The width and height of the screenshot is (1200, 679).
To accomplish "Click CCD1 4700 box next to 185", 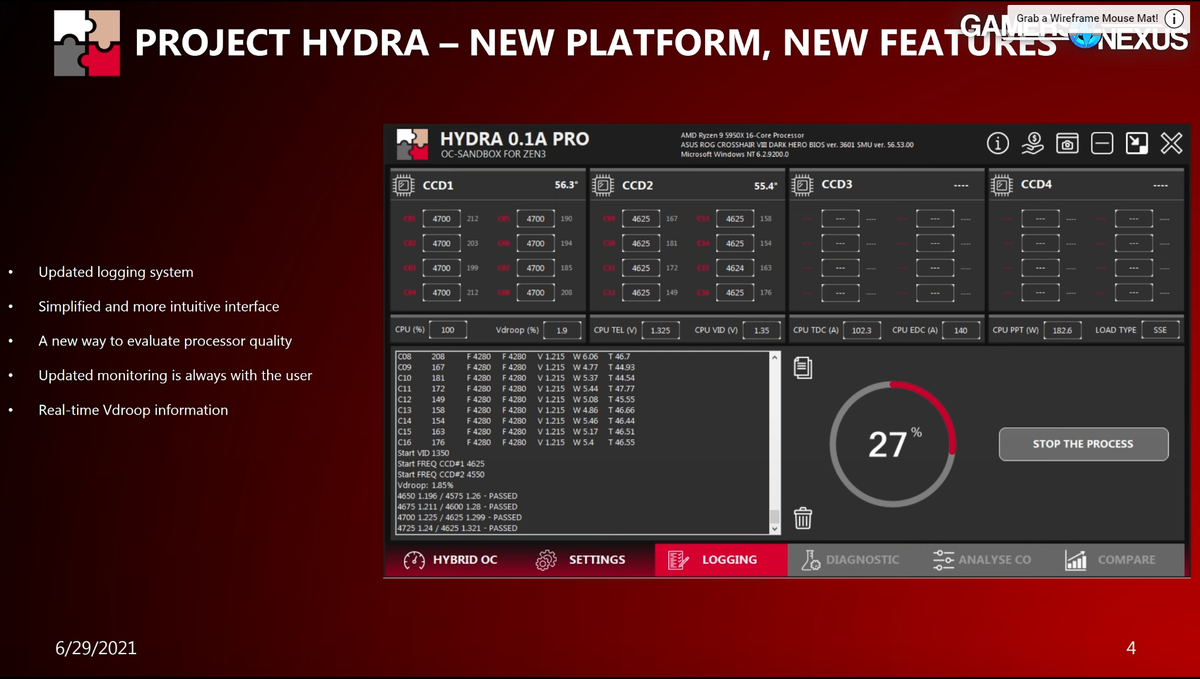I will (x=536, y=268).
